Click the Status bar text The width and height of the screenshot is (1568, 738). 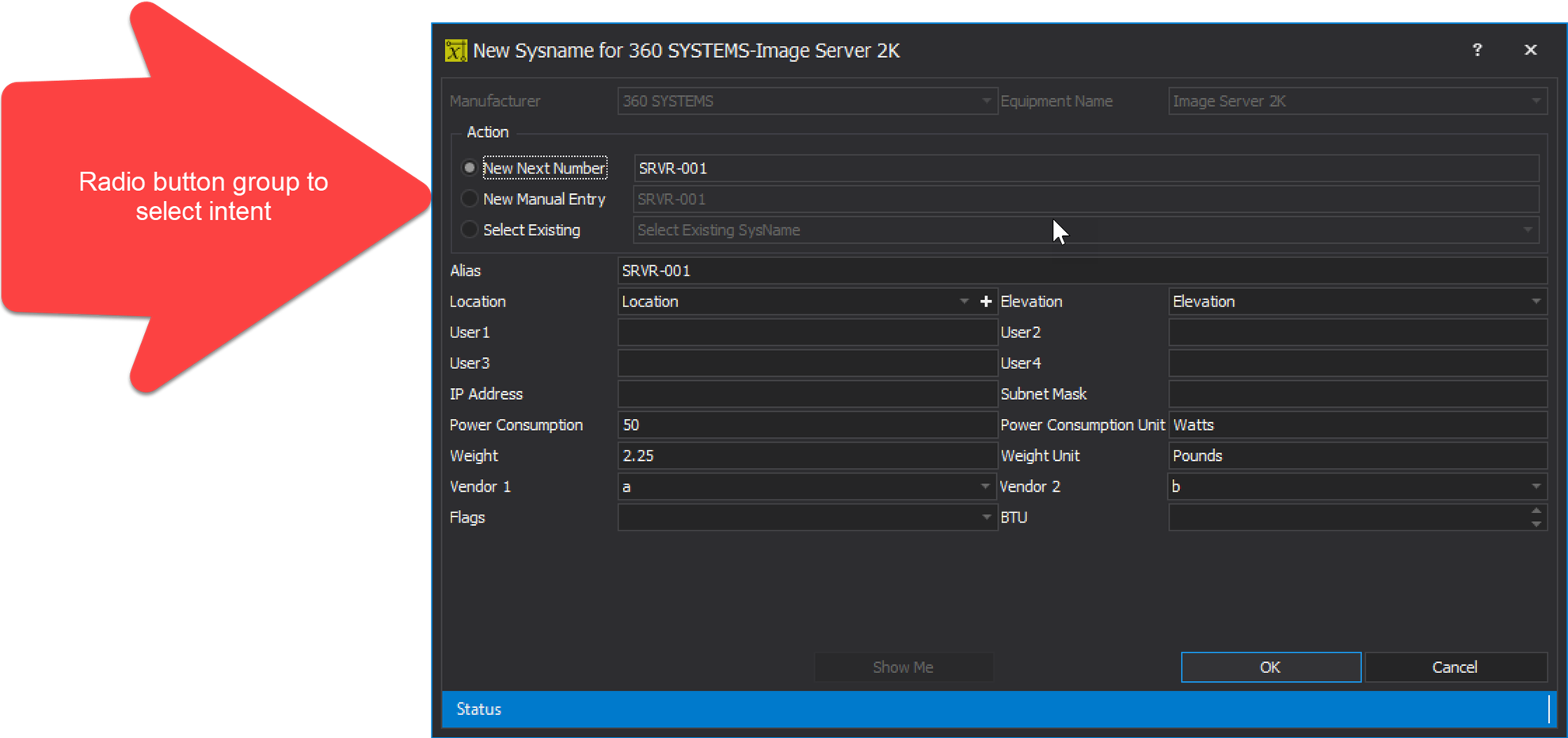click(x=479, y=709)
